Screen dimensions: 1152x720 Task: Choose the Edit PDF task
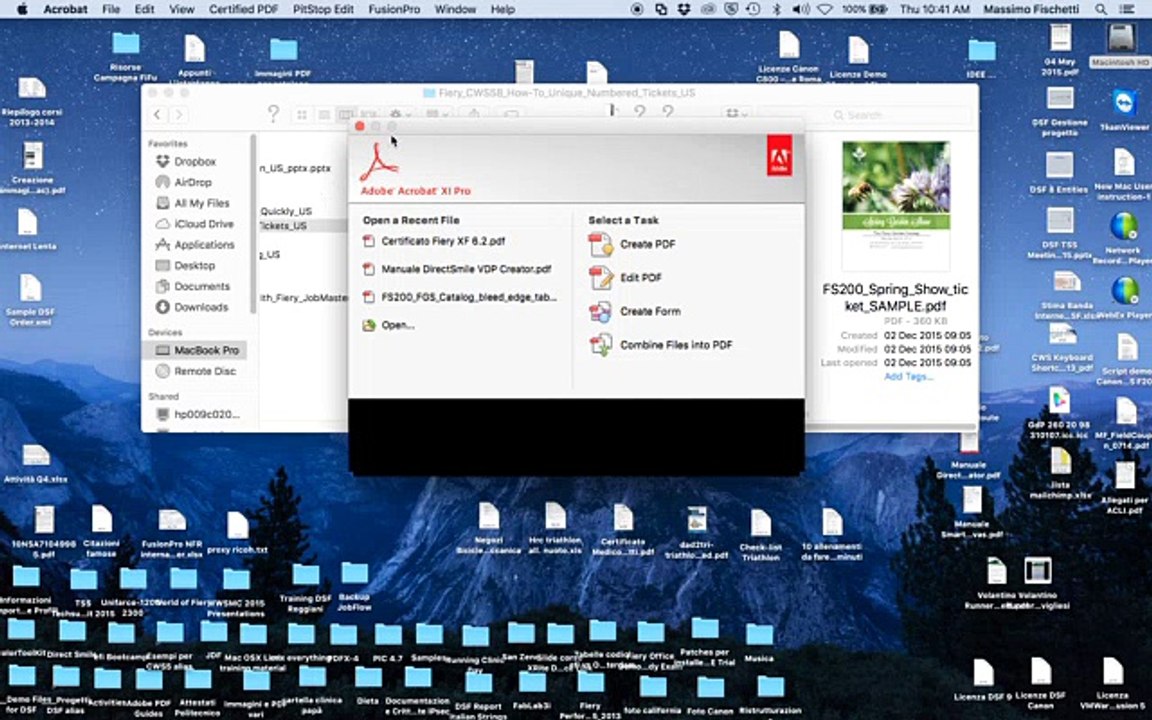pos(641,278)
